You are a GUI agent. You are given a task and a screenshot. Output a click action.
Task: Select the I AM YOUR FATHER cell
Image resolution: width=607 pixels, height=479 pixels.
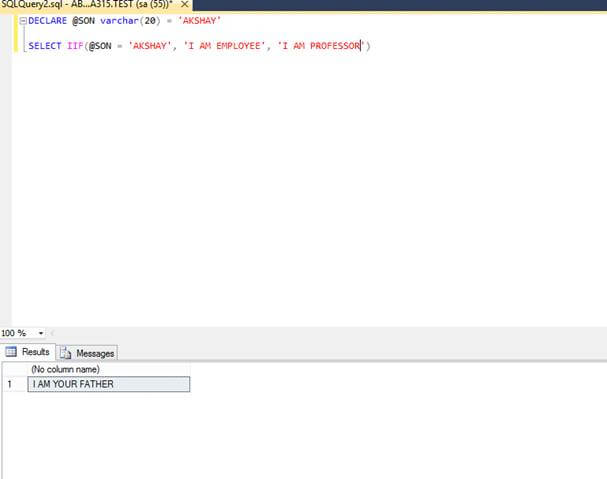[108, 384]
